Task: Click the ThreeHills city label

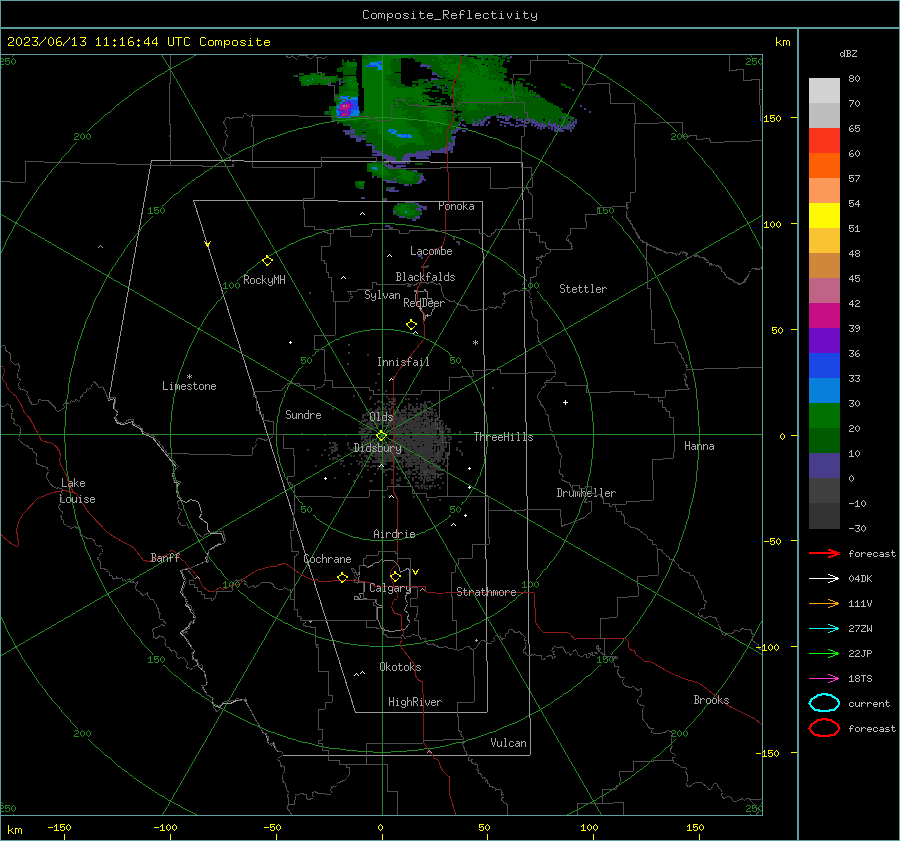Action: point(503,437)
